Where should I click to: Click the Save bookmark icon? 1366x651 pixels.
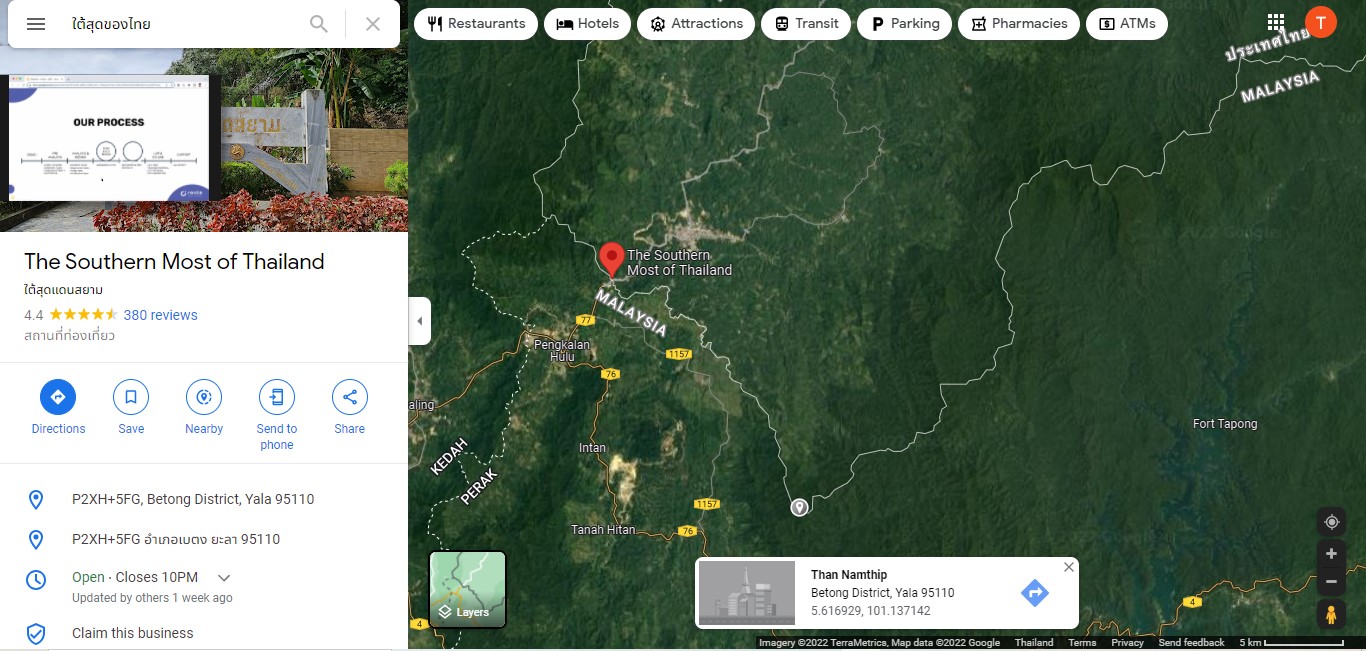pos(131,397)
